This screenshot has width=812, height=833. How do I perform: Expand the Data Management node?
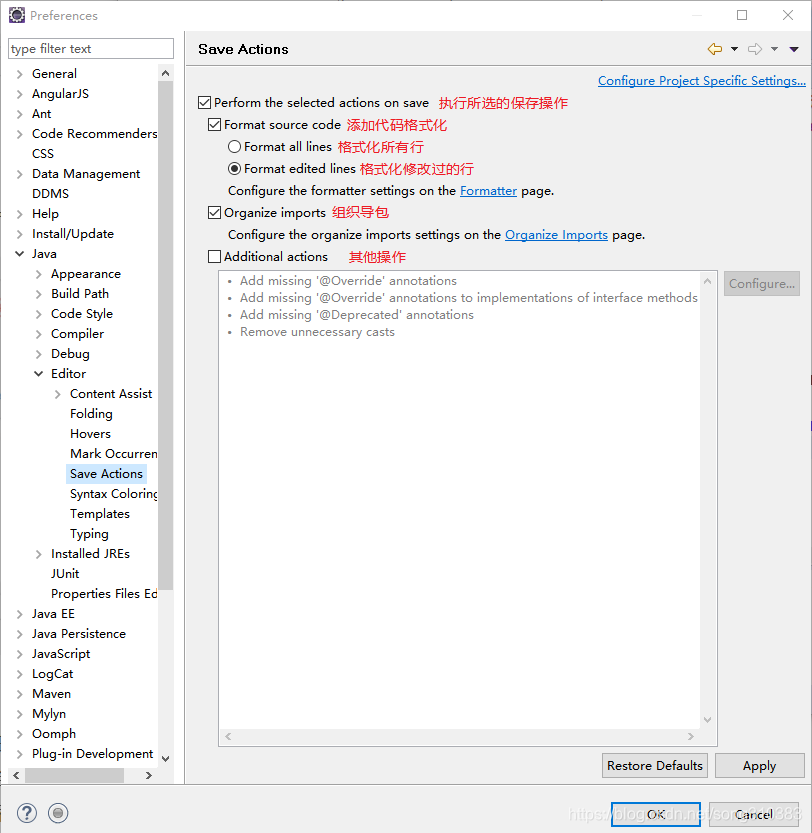click(20, 174)
